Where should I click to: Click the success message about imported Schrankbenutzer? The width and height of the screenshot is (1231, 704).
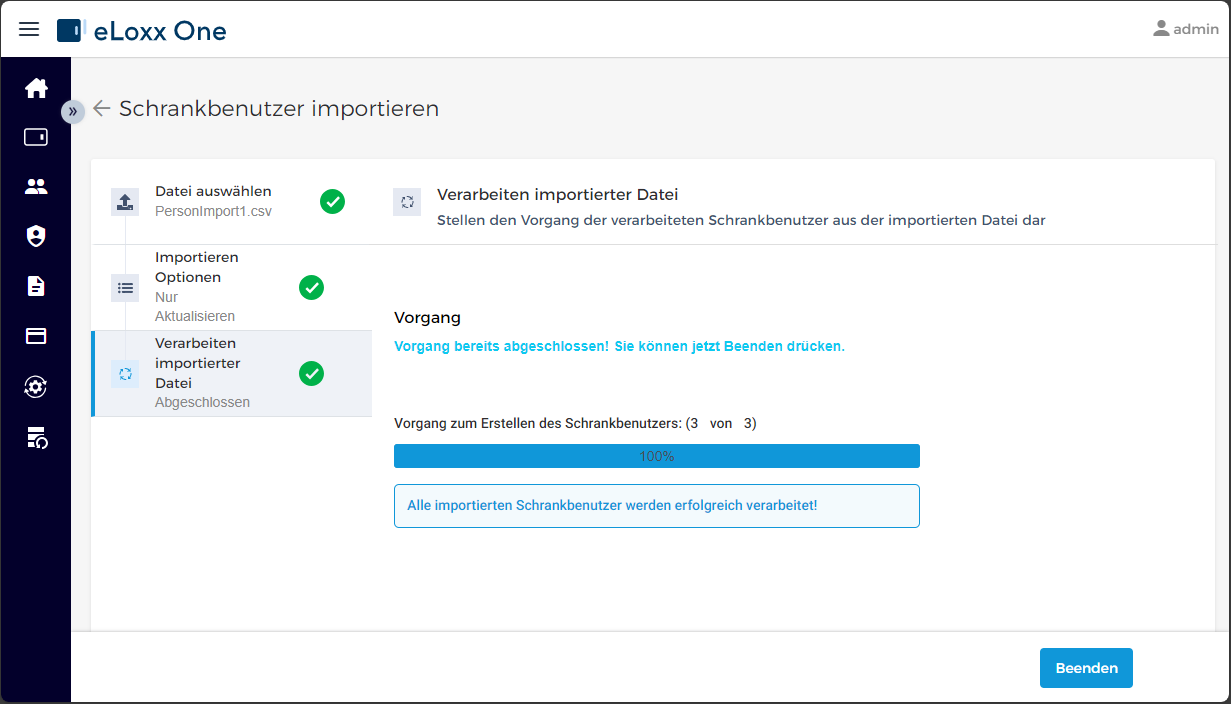click(x=657, y=506)
